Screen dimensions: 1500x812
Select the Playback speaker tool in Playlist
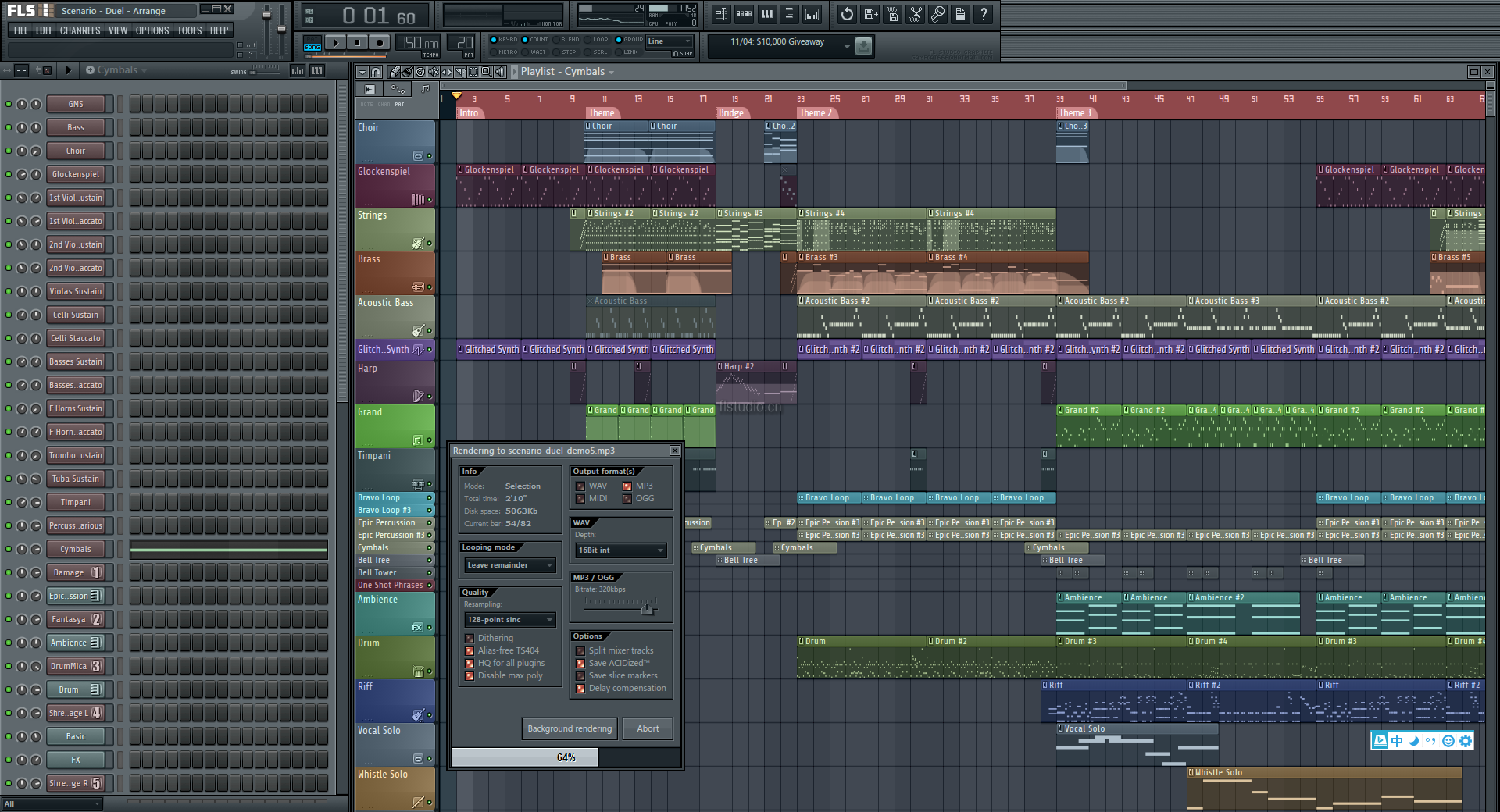click(500, 72)
